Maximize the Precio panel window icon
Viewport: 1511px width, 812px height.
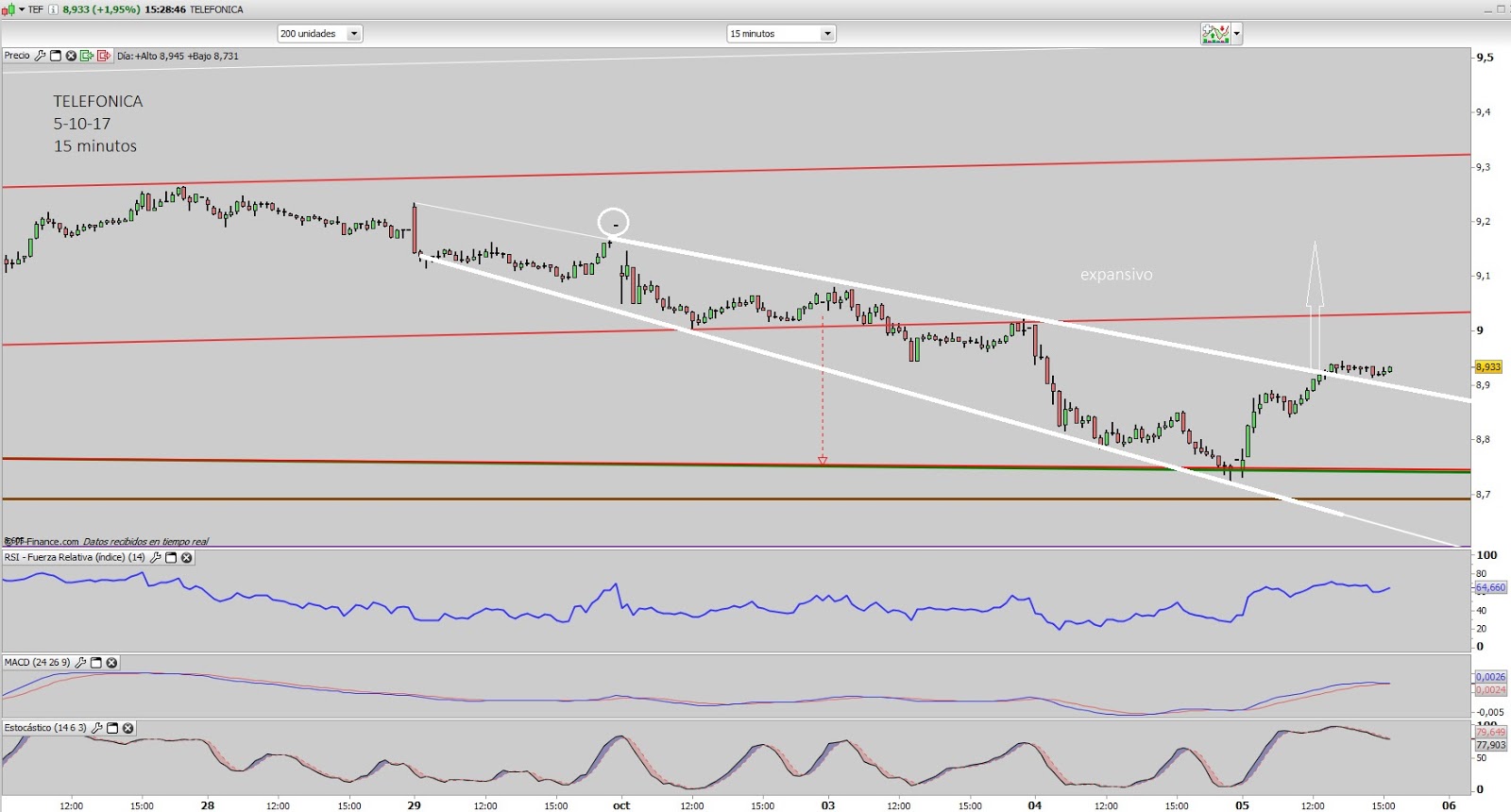point(56,56)
